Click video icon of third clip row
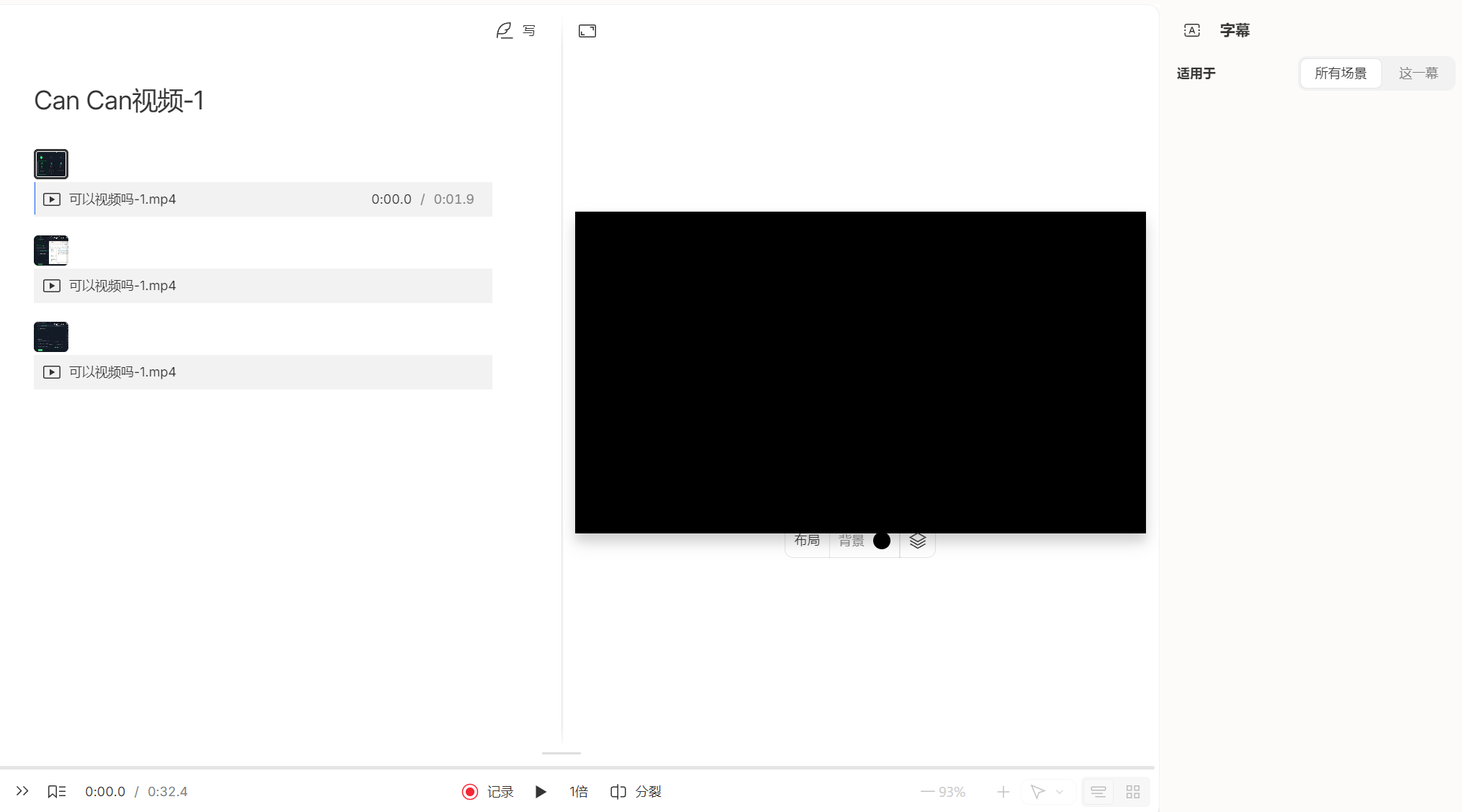The width and height of the screenshot is (1462, 812). tap(52, 372)
